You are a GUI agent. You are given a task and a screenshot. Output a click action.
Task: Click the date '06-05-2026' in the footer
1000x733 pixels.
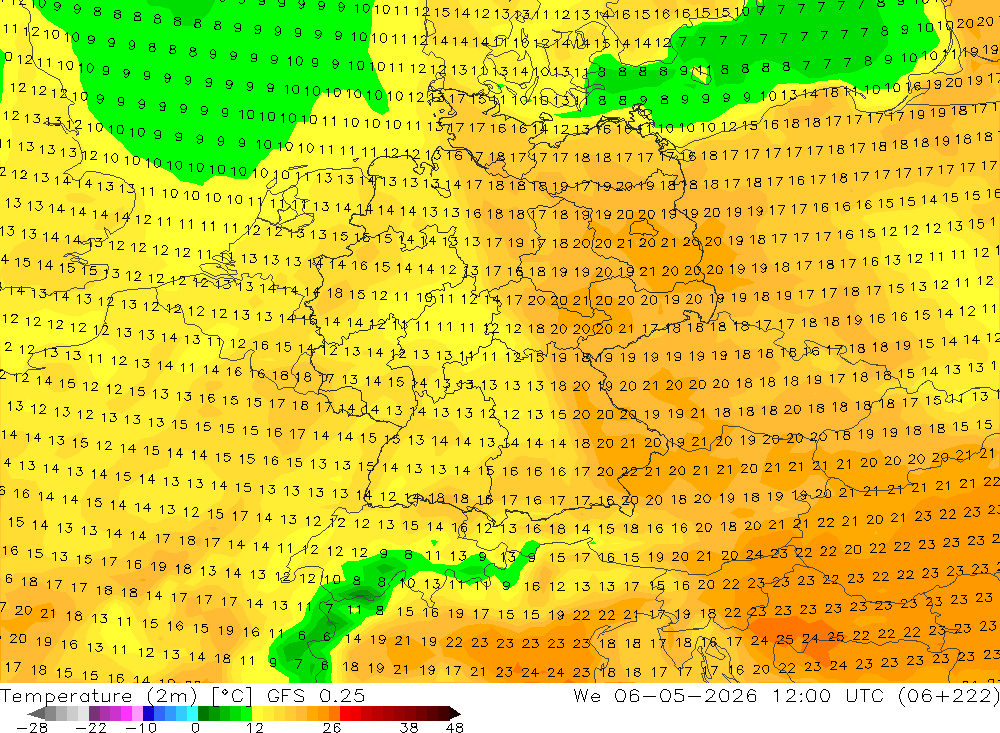coord(686,696)
